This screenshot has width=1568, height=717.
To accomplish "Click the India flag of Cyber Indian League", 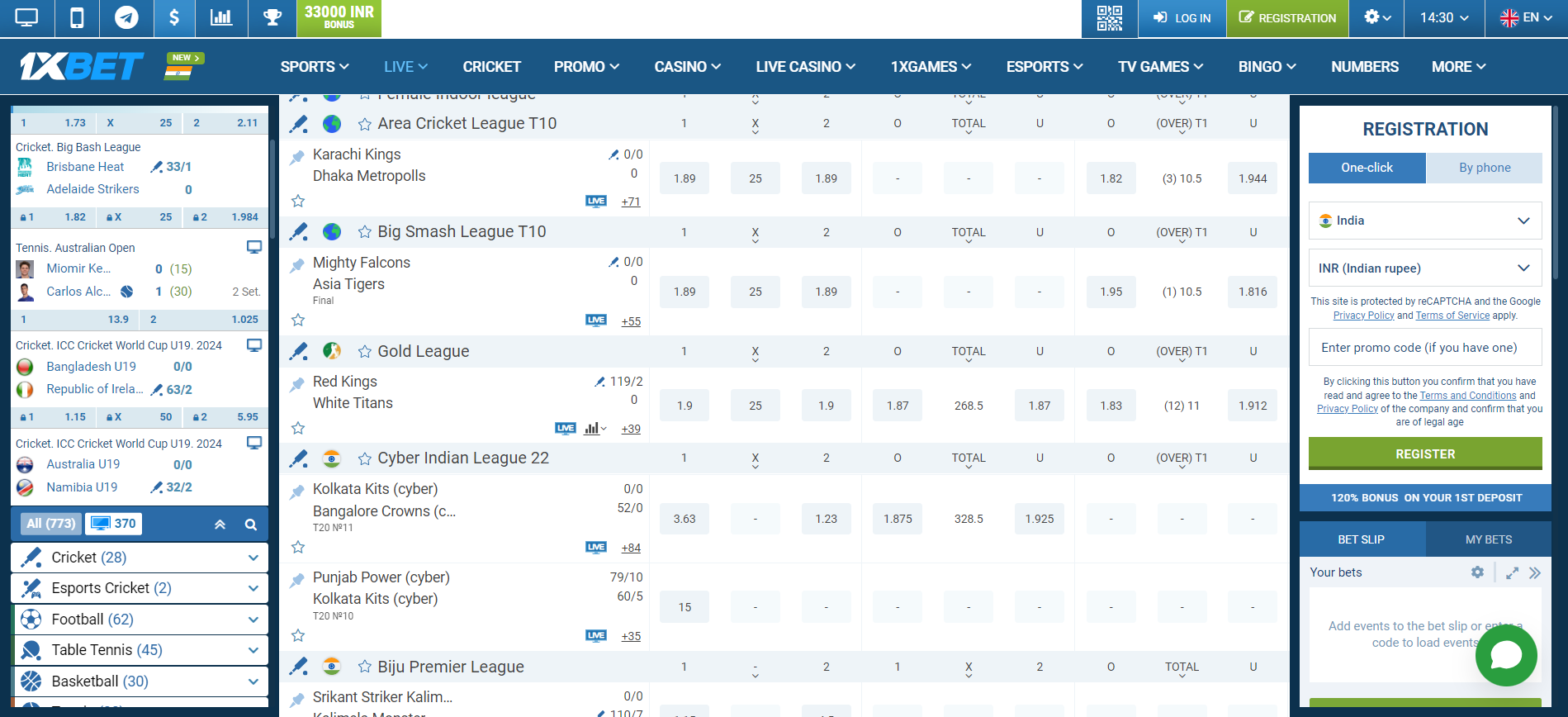I will coord(332,458).
